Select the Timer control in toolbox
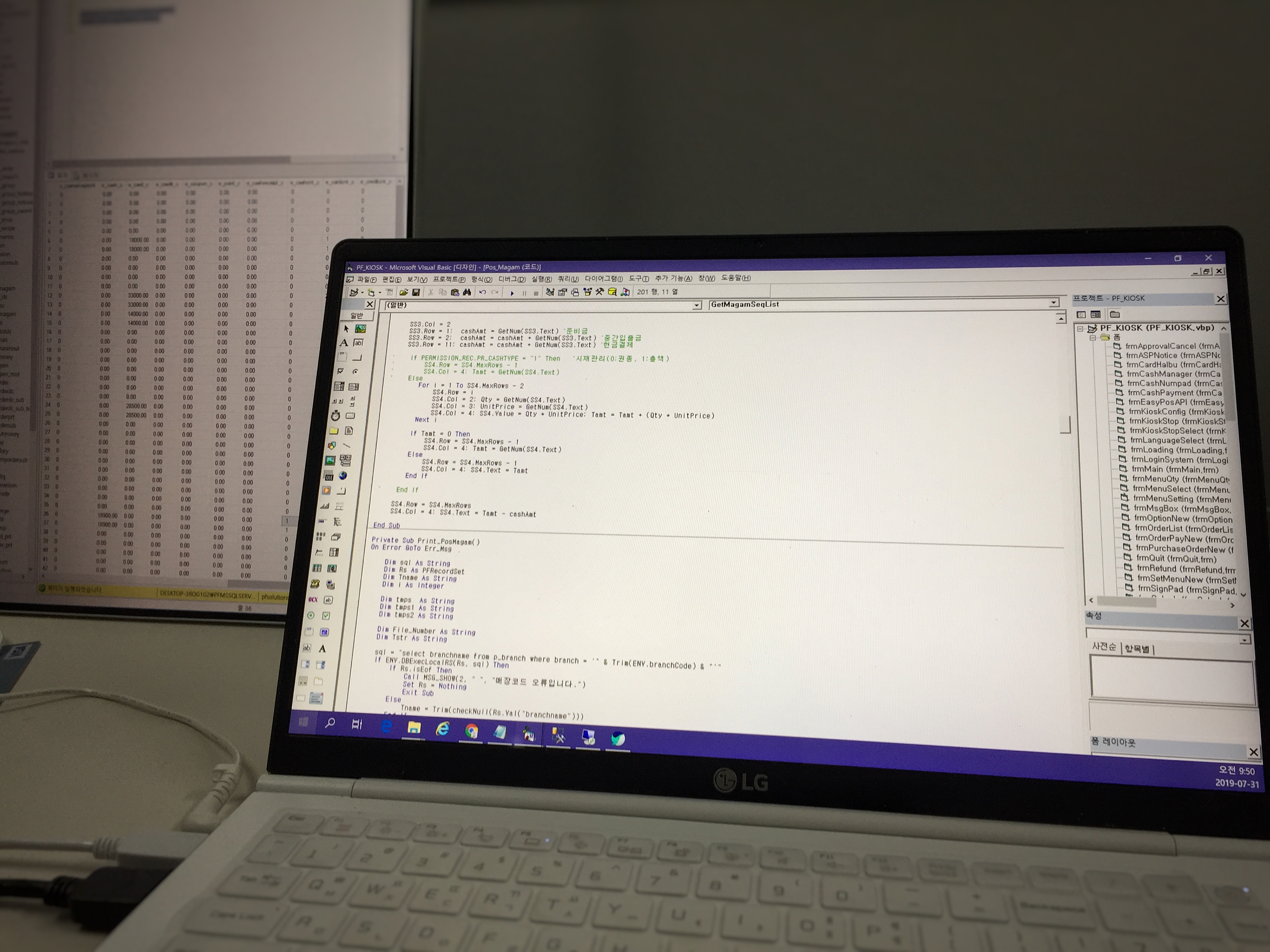The image size is (1270, 952). [335, 415]
